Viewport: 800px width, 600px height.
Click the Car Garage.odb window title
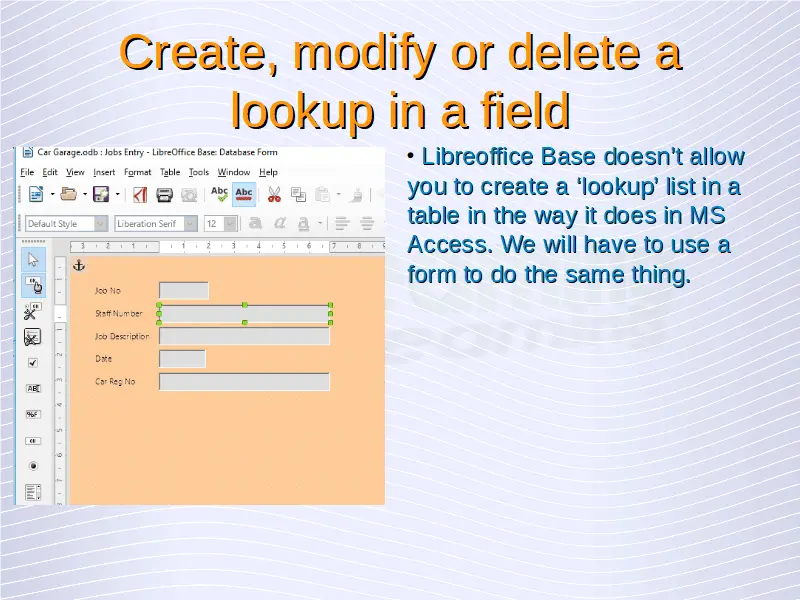[157, 152]
